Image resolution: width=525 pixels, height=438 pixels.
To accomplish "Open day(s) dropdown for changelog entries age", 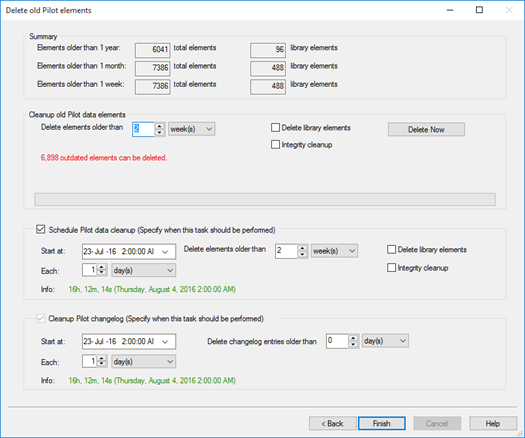I will [x=385, y=341].
